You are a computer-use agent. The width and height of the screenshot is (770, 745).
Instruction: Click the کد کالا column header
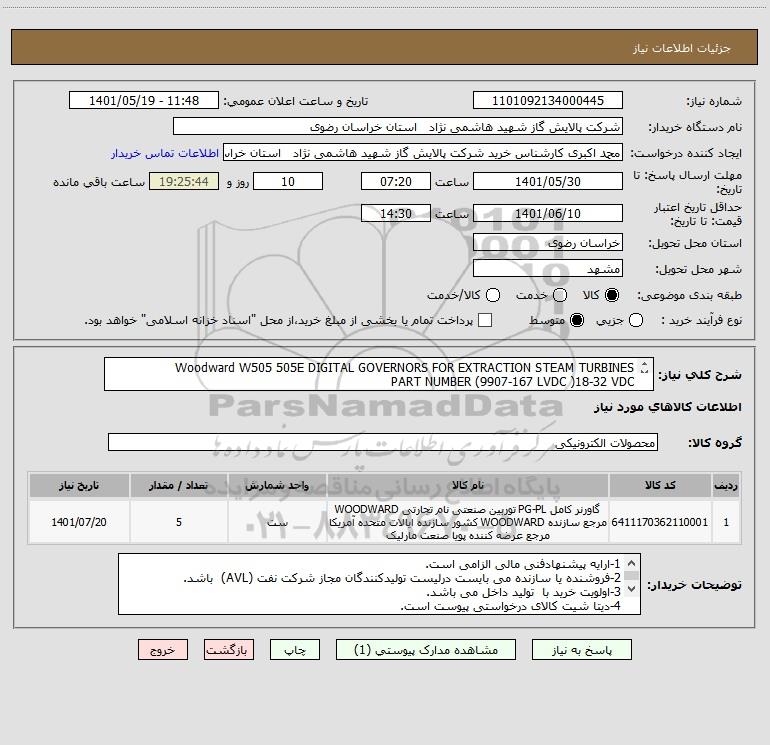point(660,485)
